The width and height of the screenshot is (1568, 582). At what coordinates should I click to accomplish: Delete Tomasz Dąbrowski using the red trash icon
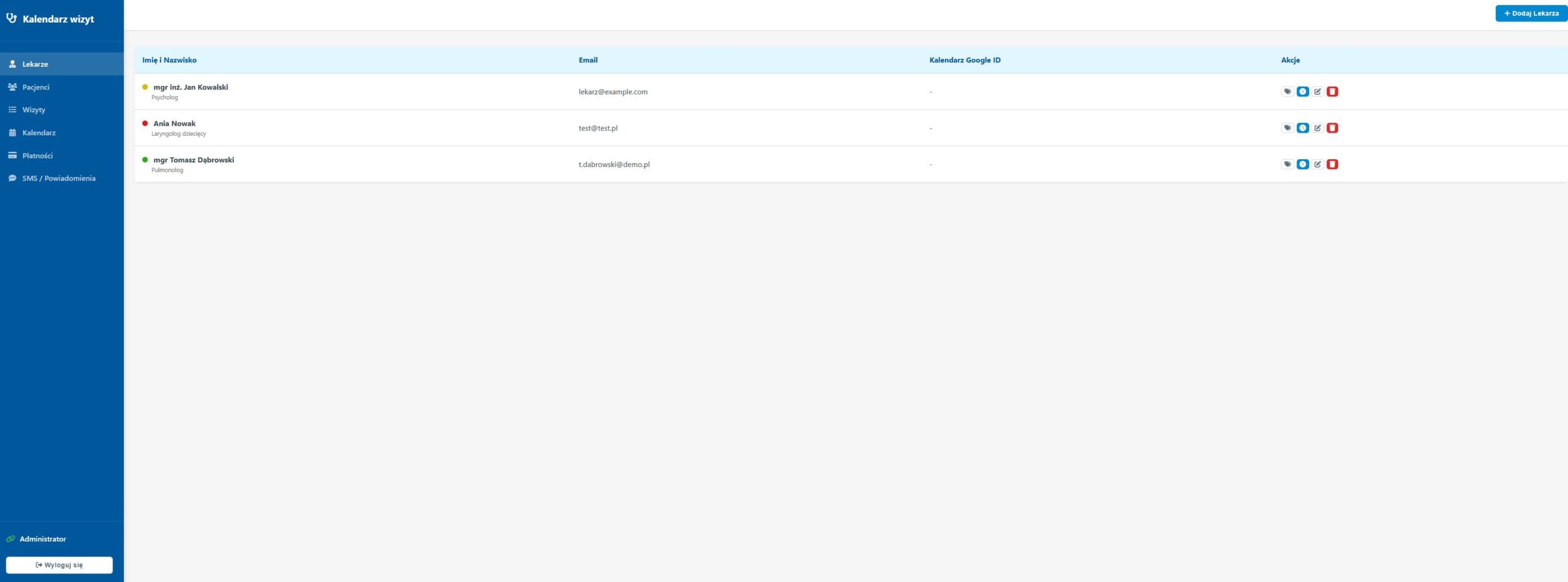click(1332, 164)
